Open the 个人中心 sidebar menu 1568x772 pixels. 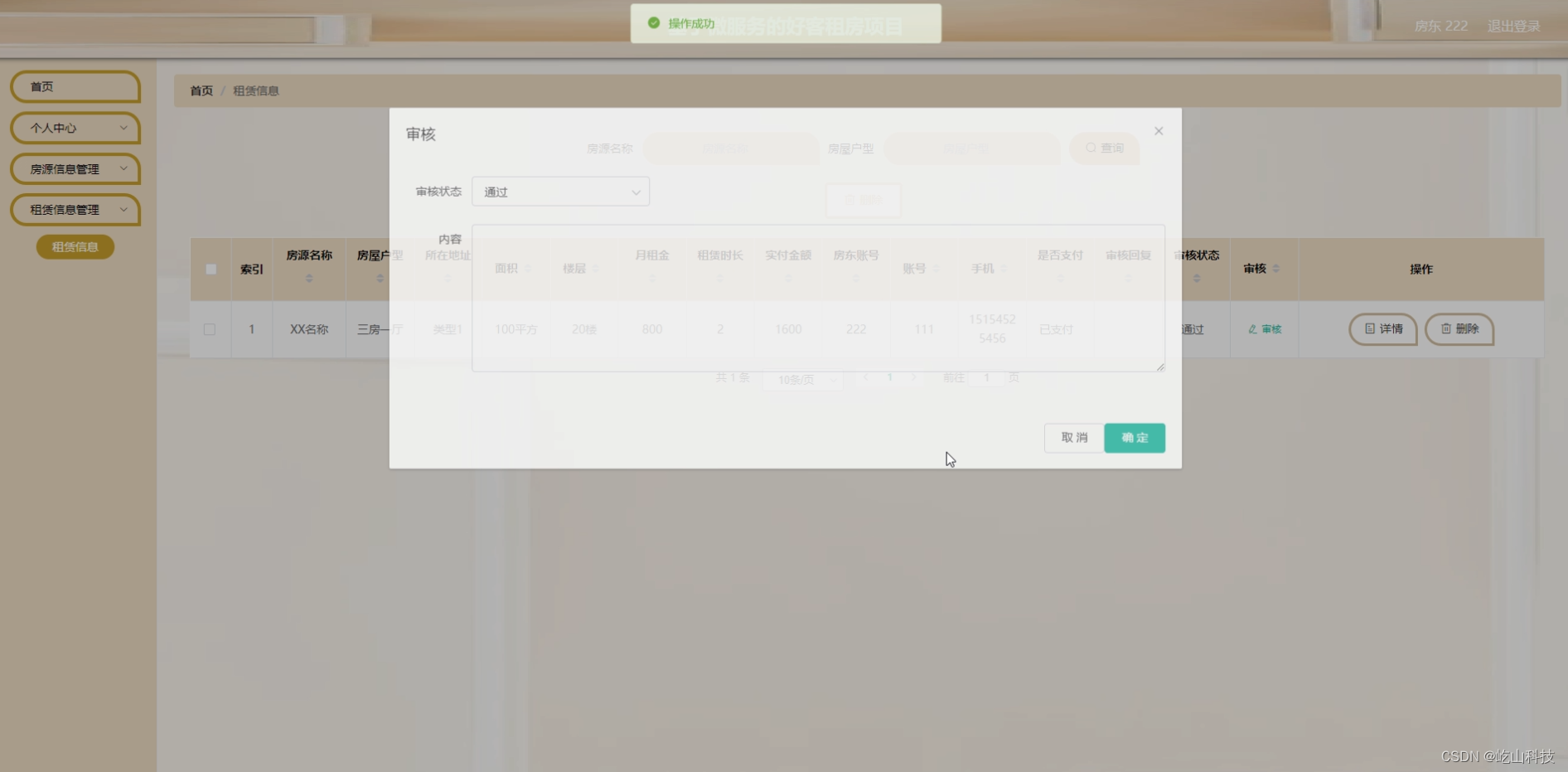point(75,128)
